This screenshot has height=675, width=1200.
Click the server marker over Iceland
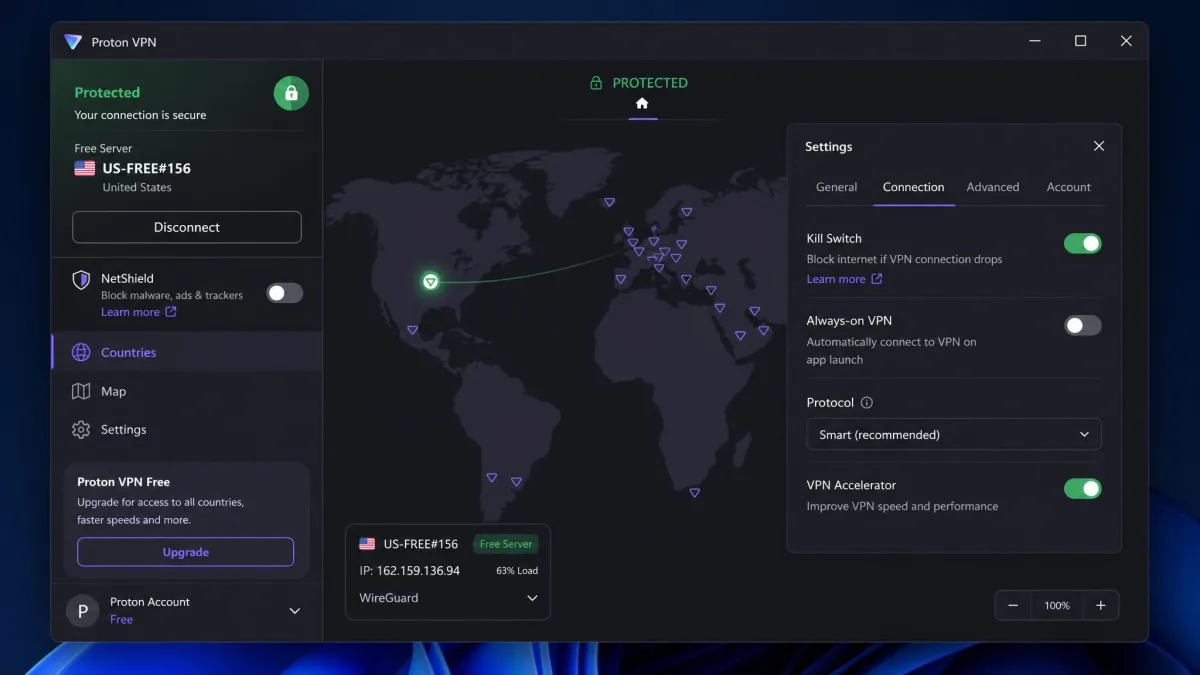609,202
